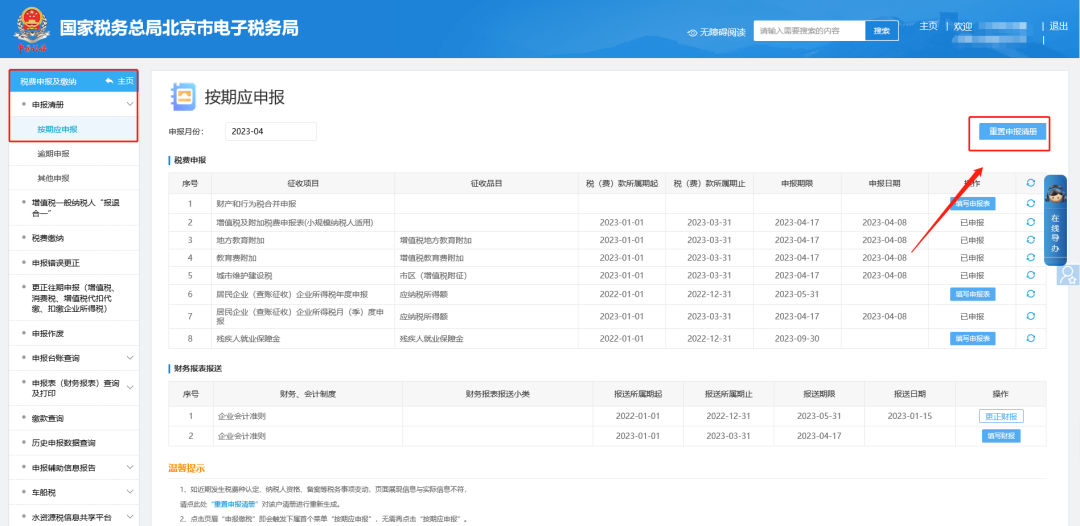This screenshot has width=1080, height=526.
Task: Click the 征收项目 column header
Action: (x=303, y=183)
